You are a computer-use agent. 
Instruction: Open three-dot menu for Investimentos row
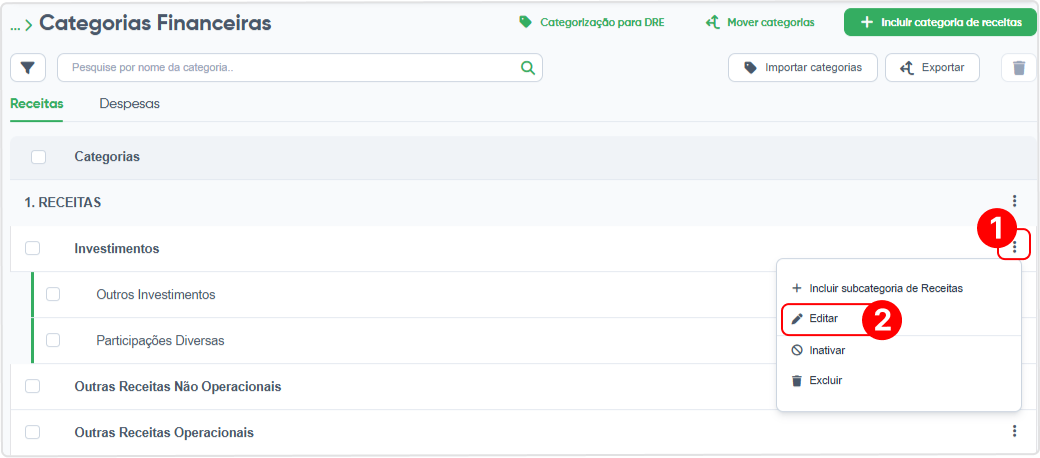(1014, 248)
